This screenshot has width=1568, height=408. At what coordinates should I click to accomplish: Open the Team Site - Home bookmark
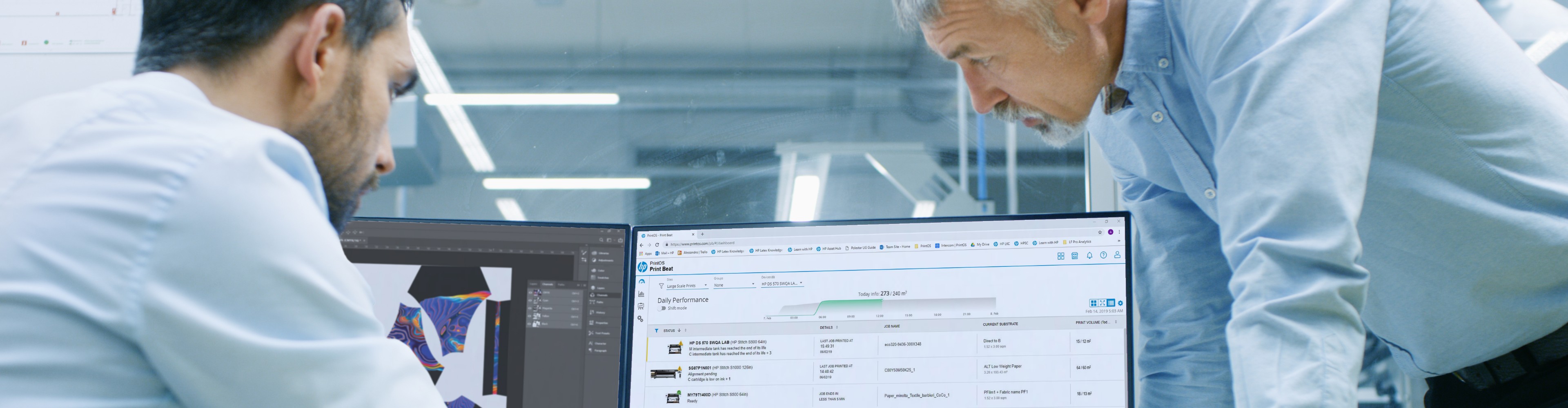[x=895, y=247]
